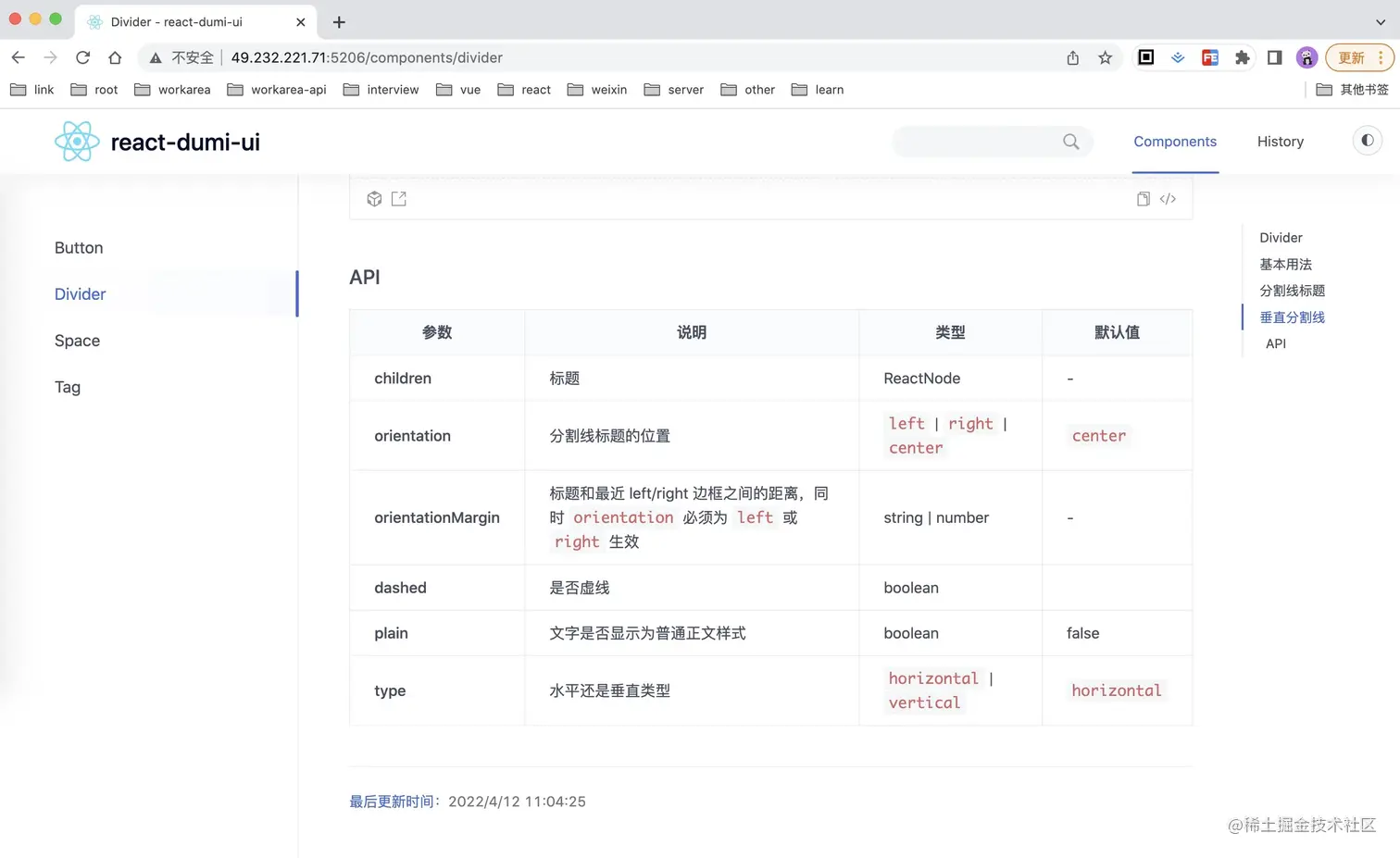Open the server bookmarks folder
The width and height of the screenshot is (1400, 858).
pyautogui.click(x=674, y=90)
